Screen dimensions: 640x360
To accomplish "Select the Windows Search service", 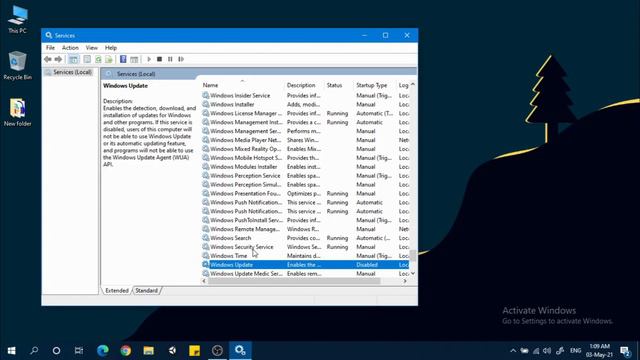I will [x=305, y=238].
